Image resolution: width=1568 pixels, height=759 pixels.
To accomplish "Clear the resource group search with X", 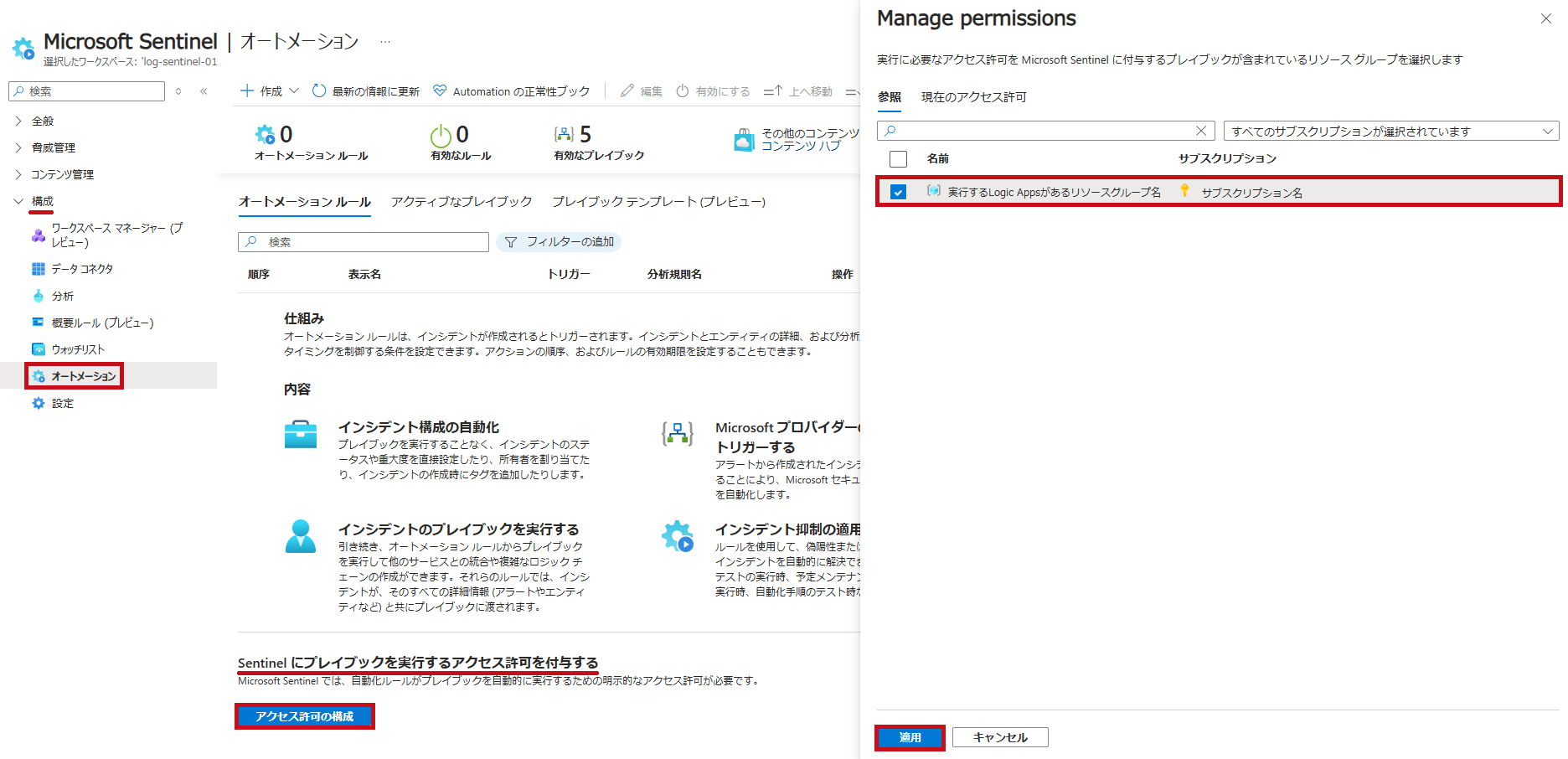I will (x=1201, y=131).
